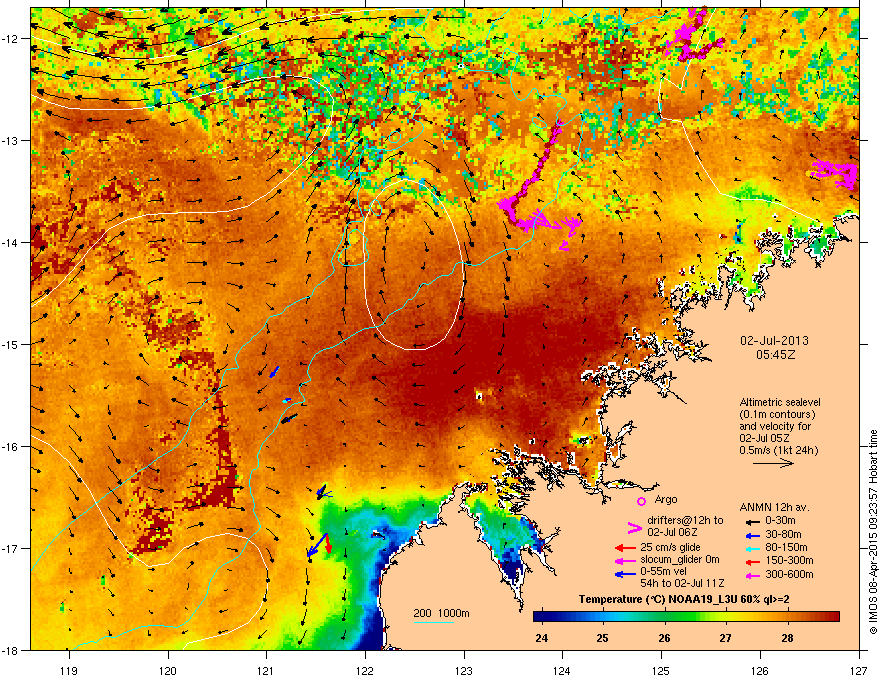This screenshot has height=680, width=880.
Task: Click the time label 05:45Z
Action: pos(775,355)
